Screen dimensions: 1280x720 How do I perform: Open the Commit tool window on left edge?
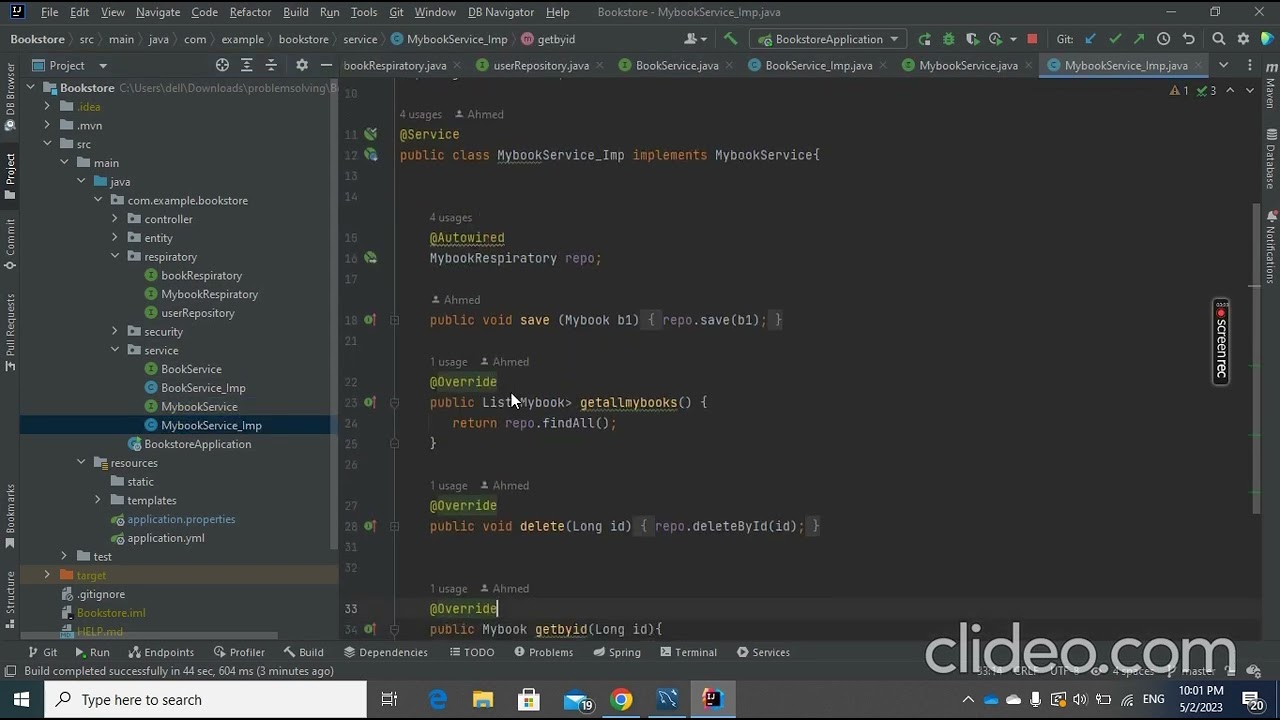(10, 245)
